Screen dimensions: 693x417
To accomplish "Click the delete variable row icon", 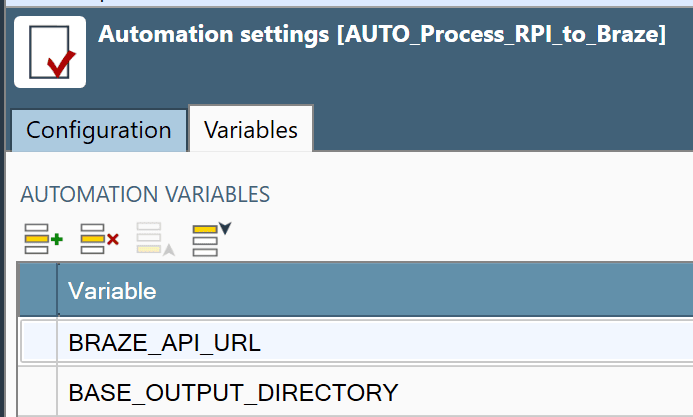I will [x=99, y=240].
